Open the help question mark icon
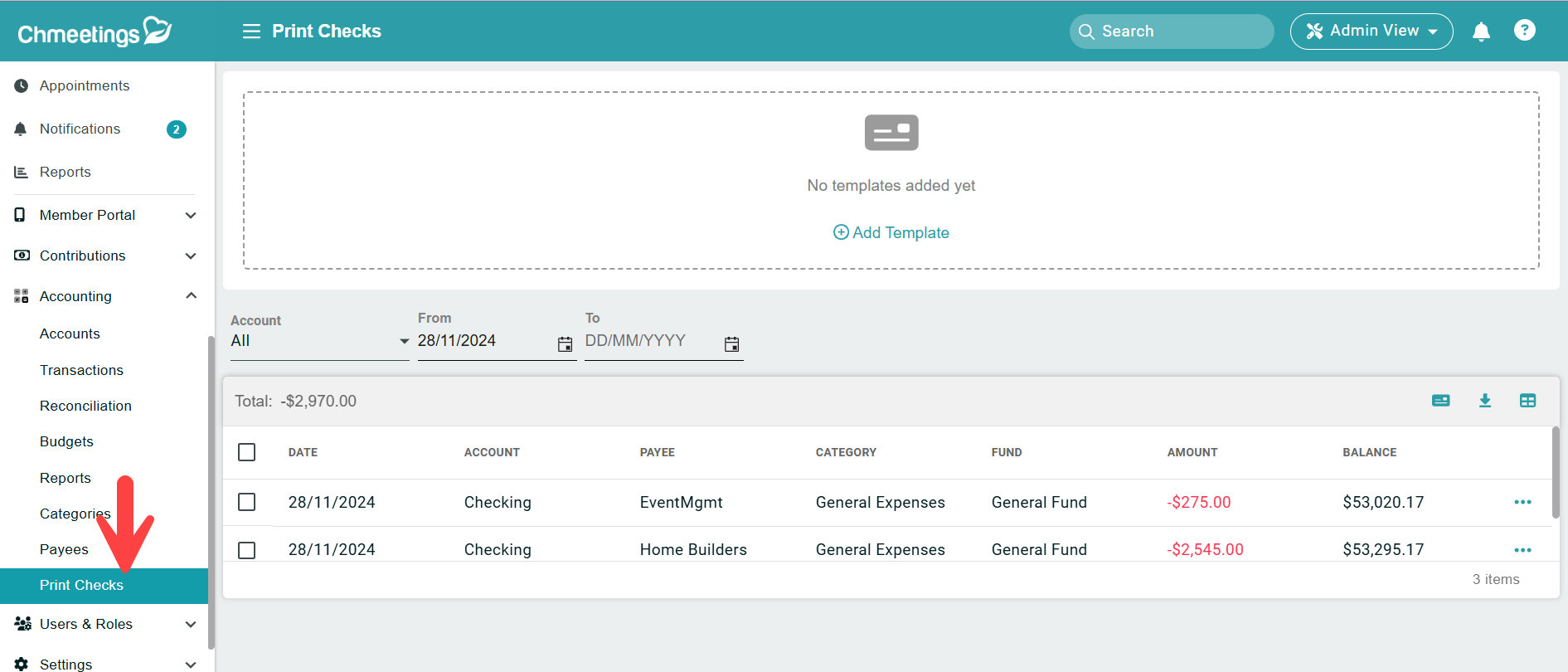The image size is (1568, 672). coord(1524,31)
